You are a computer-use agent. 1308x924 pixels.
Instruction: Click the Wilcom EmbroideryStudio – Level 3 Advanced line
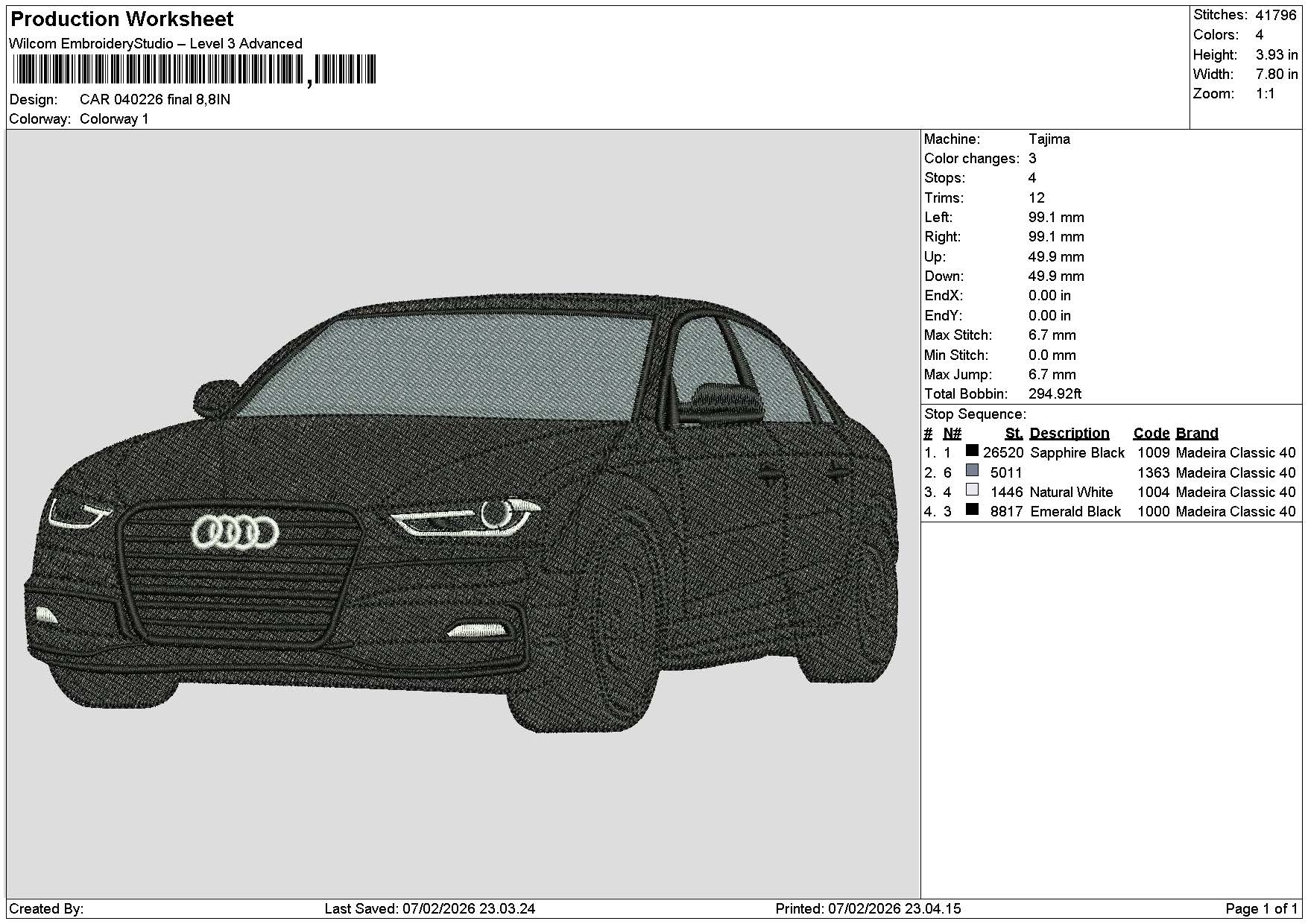click(156, 43)
